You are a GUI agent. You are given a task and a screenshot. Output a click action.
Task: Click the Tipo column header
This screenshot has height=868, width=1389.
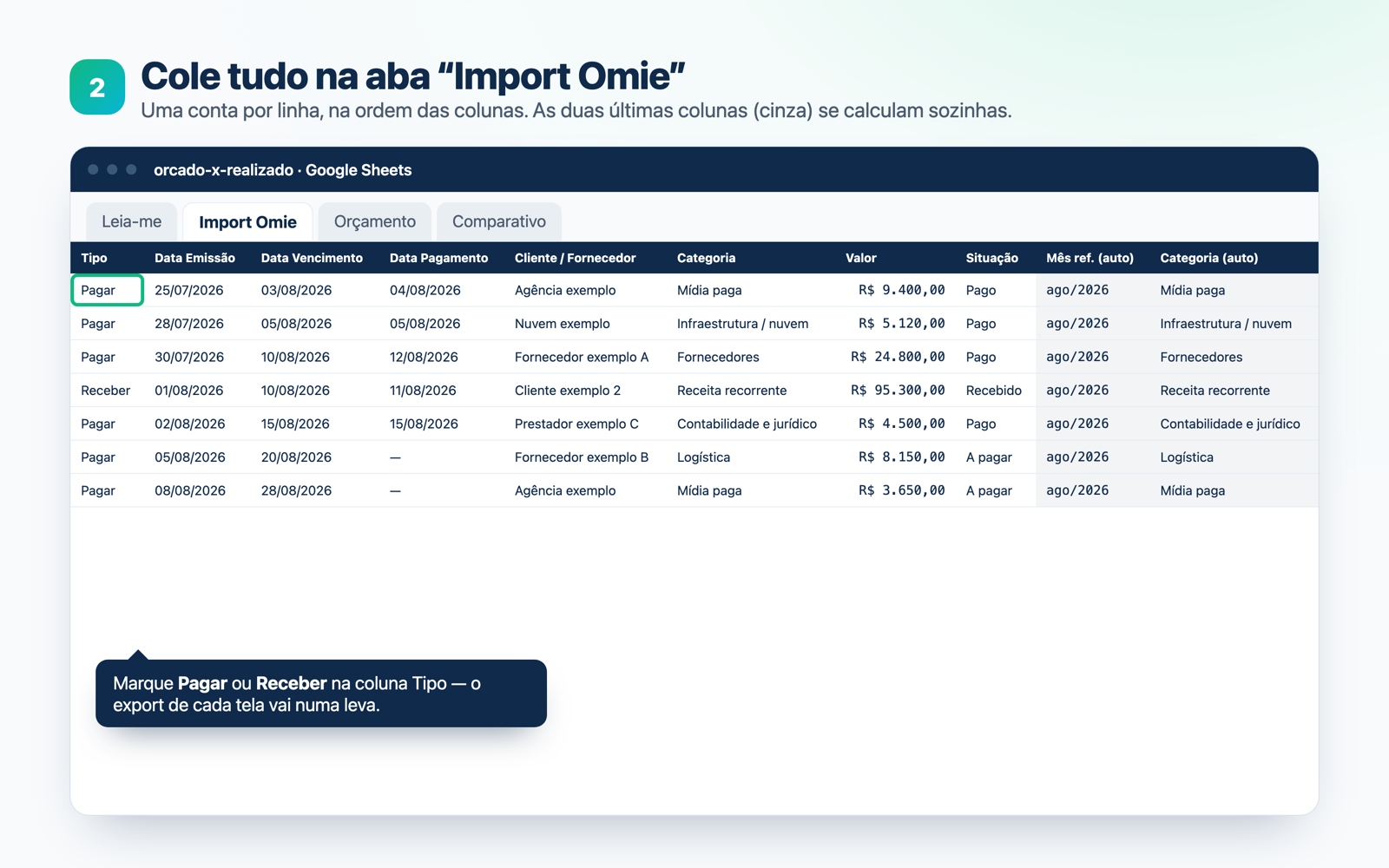tap(94, 258)
